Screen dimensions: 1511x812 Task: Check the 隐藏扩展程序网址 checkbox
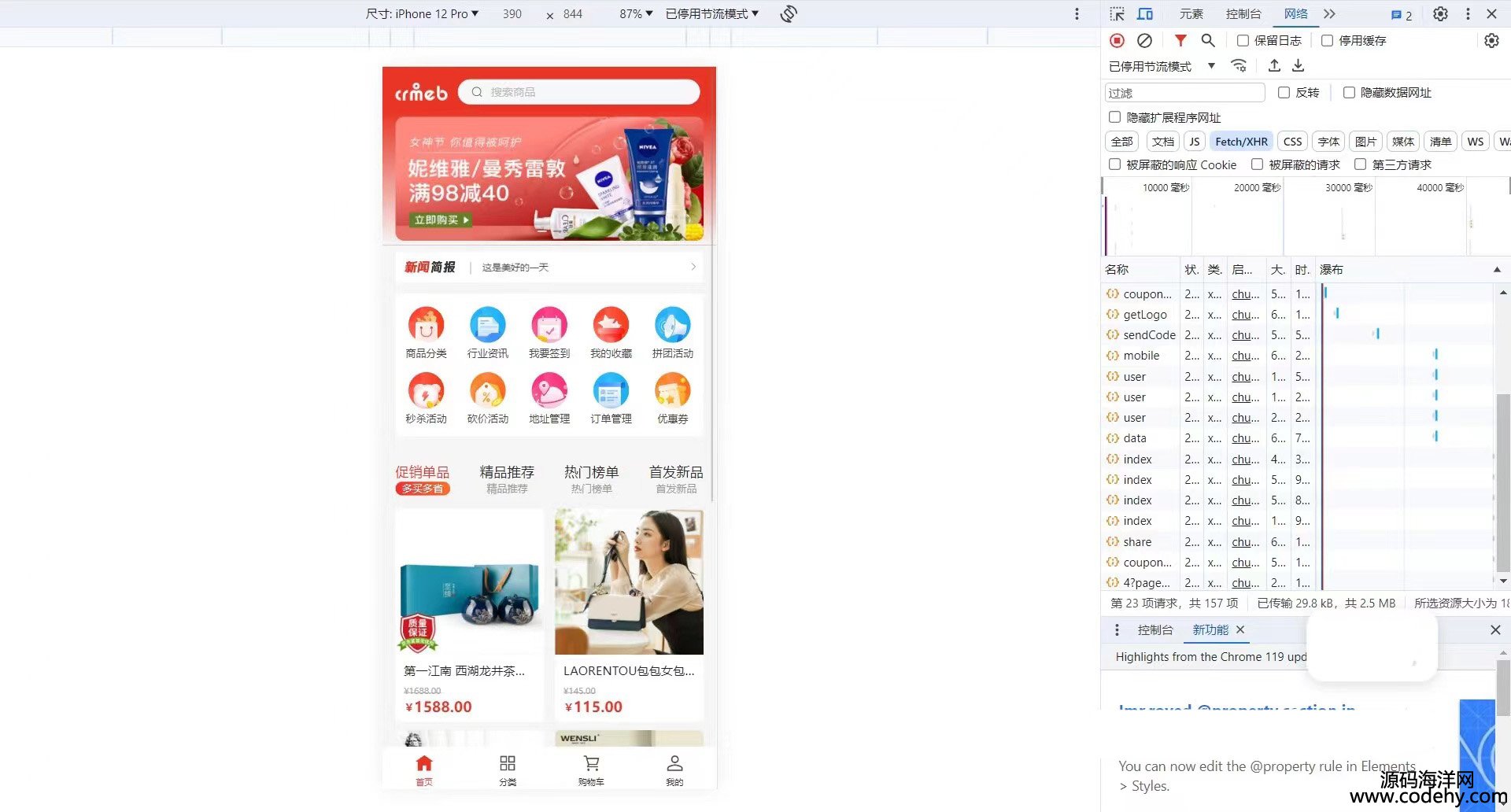click(1114, 116)
